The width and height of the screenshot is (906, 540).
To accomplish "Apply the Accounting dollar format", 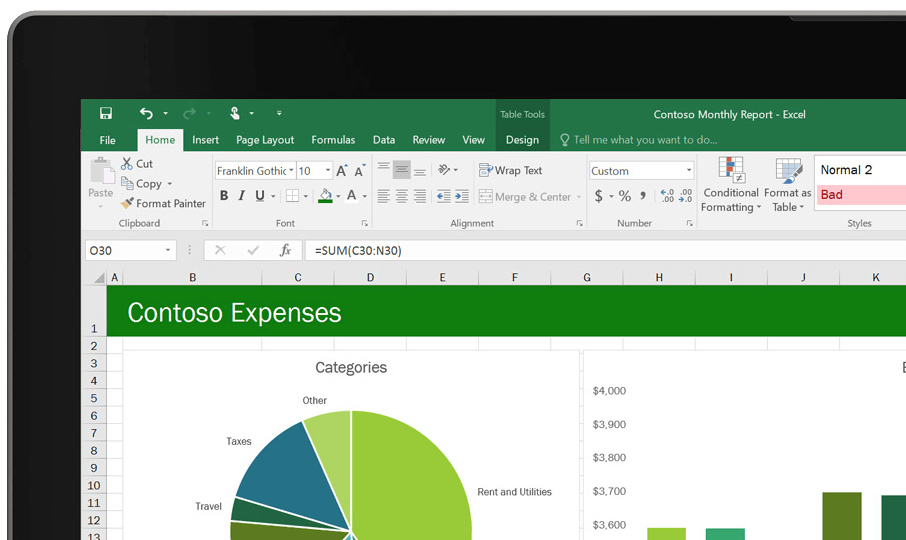I will (599, 196).
